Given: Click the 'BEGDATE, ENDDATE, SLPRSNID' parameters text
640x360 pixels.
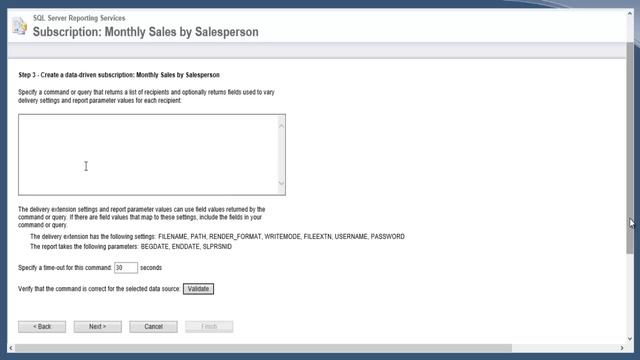Looking at the screenshot, I should pyautogui.click(x=186, y=247).
